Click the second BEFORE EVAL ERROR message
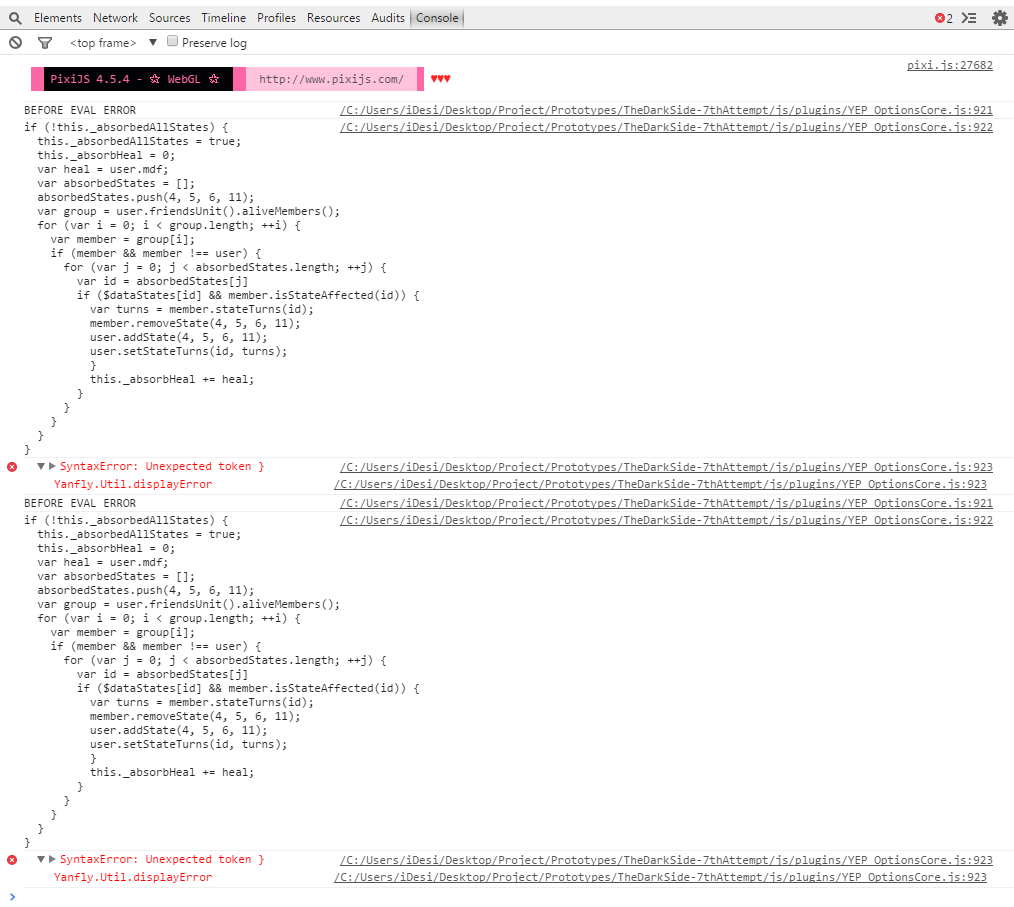 click(80, 504)
